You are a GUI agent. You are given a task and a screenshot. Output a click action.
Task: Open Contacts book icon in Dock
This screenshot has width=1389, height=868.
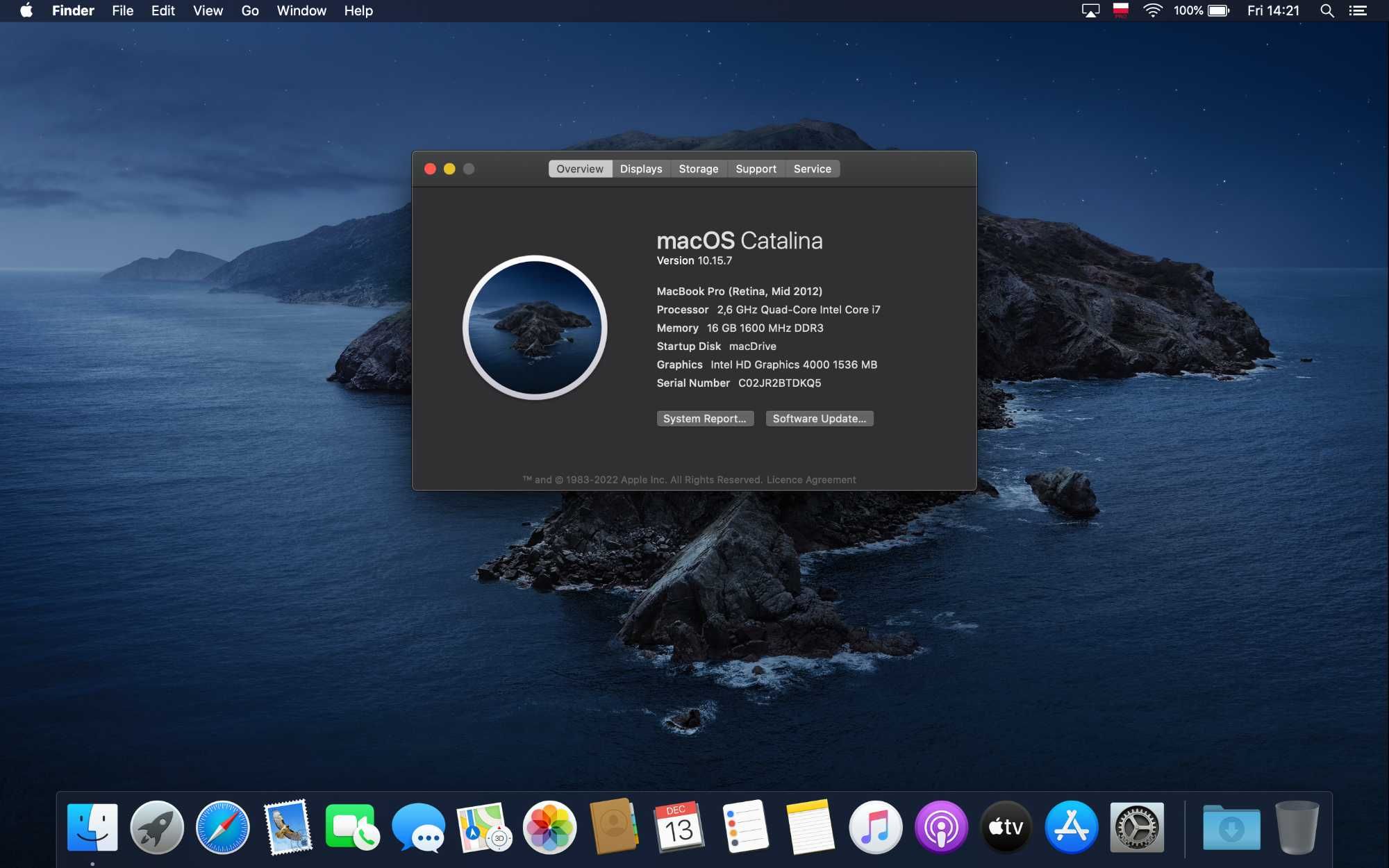point(614,826)
